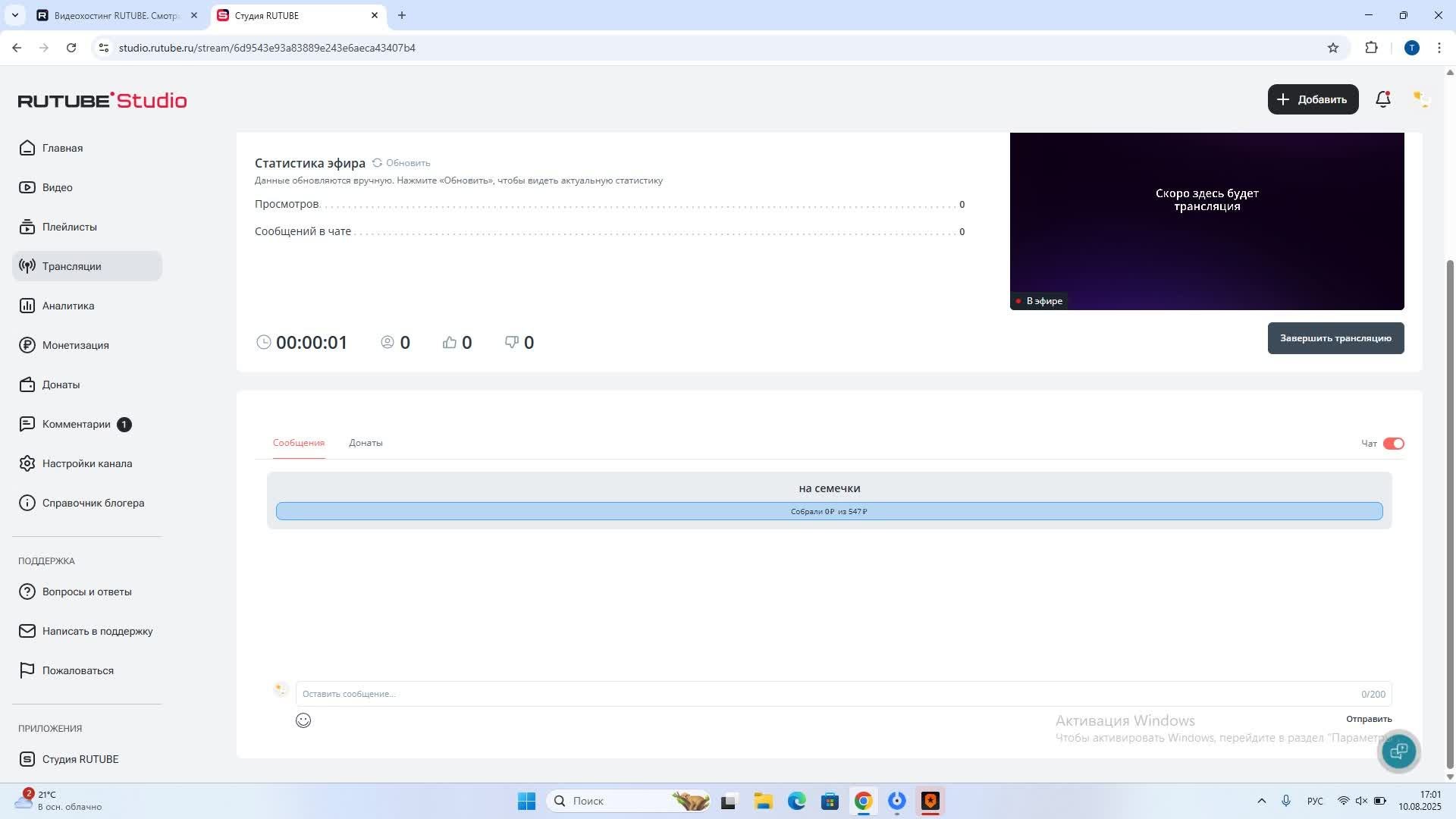Open the notifications bell icon
The width and height of the screenshot is (1456, 819).
pyautogui.click(x=1382, y=99)
